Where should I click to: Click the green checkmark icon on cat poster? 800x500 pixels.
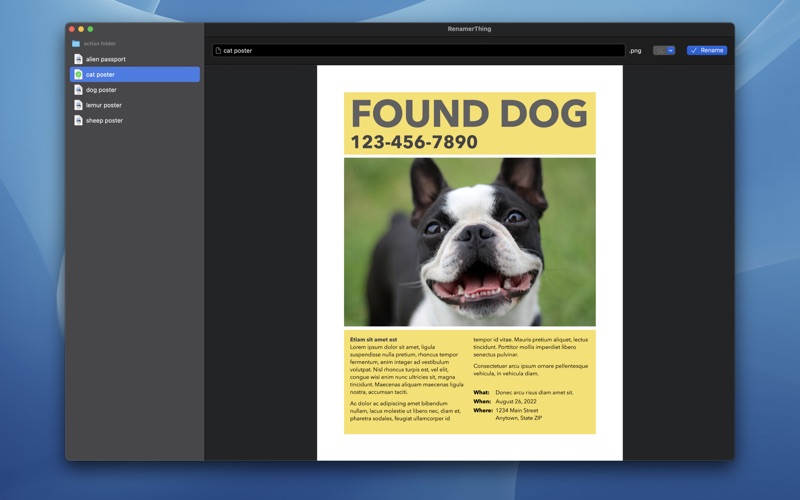(x=78, y=74)
